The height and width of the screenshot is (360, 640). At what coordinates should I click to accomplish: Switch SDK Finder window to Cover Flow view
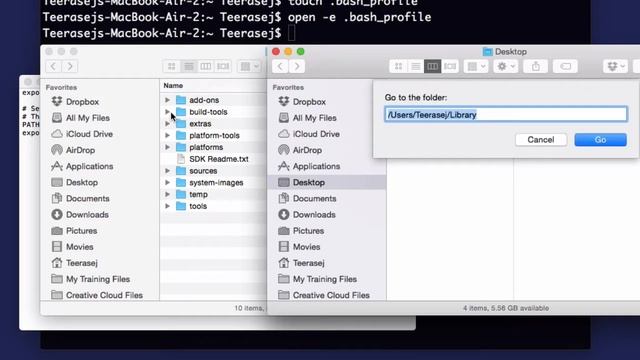click(223, 66)
